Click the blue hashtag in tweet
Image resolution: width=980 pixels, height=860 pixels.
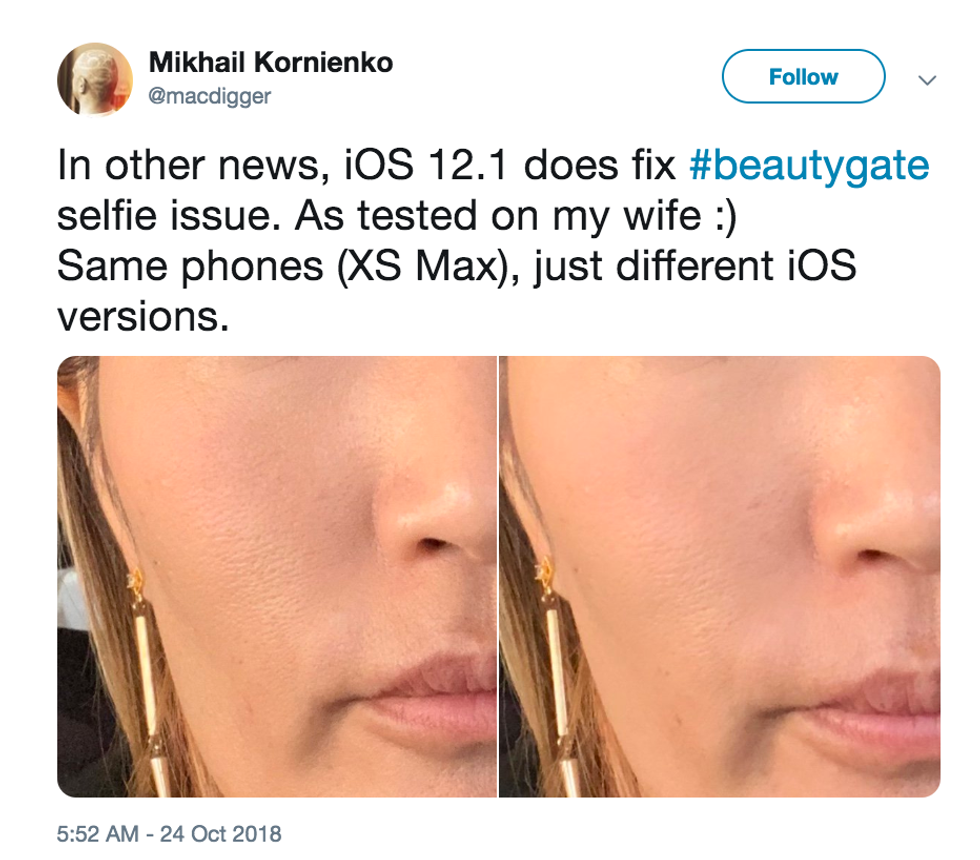[x=809, y=165]
